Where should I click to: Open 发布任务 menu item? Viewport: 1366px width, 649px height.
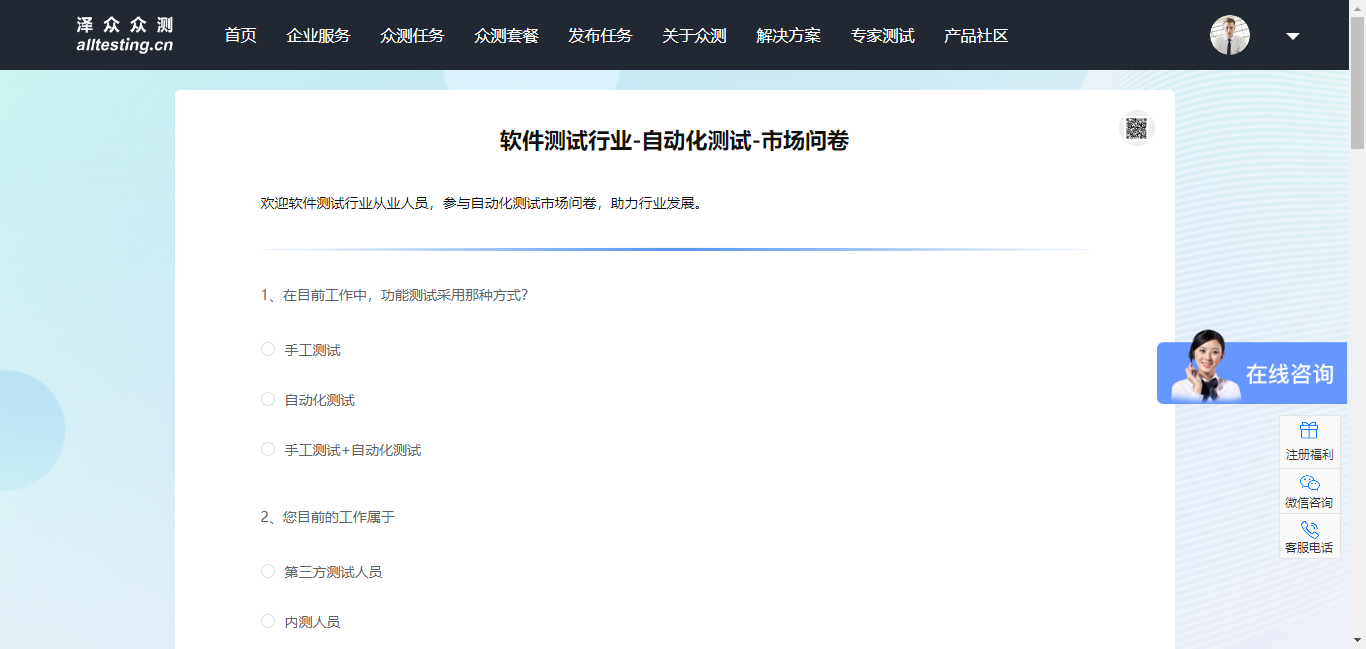[x=600, y=36]
